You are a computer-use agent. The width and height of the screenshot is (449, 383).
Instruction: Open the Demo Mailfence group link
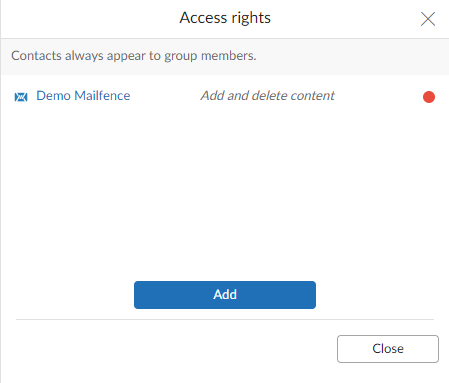tap(83, 96)
